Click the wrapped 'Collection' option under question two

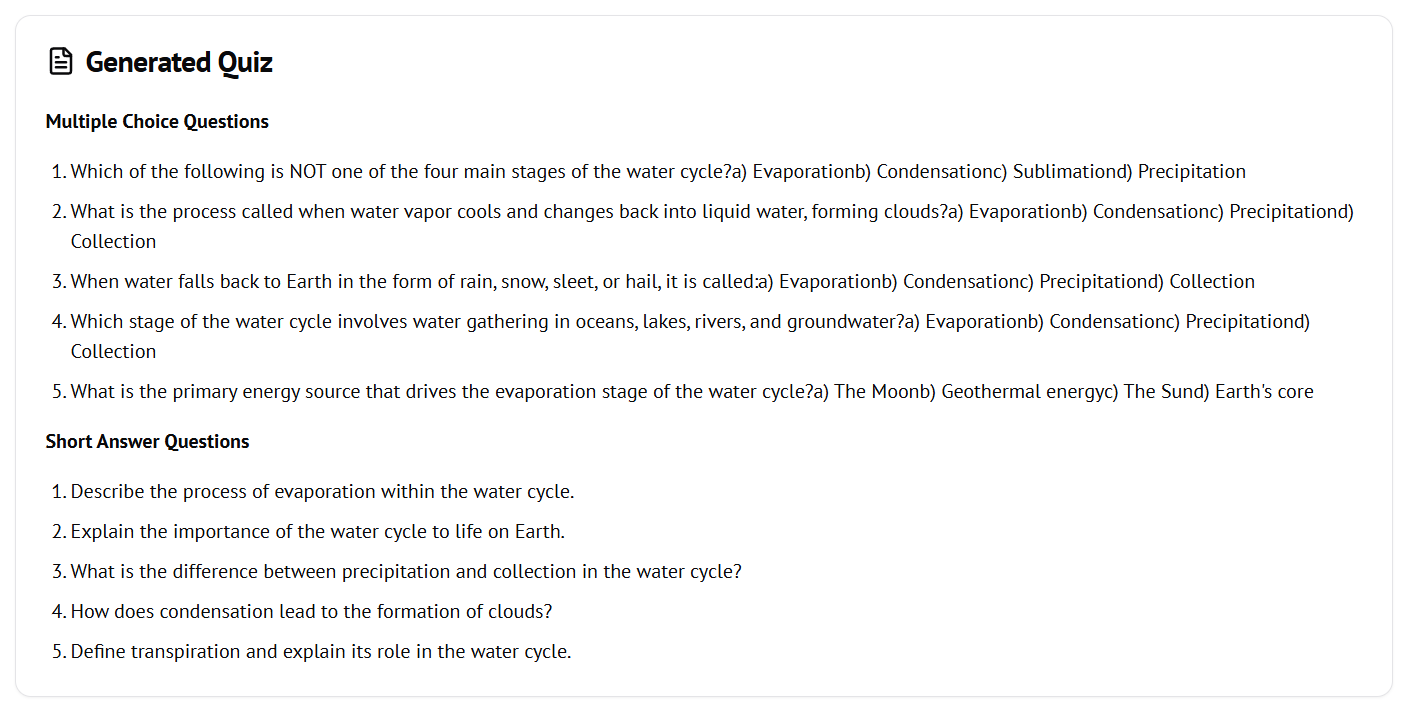coord(113,242)
